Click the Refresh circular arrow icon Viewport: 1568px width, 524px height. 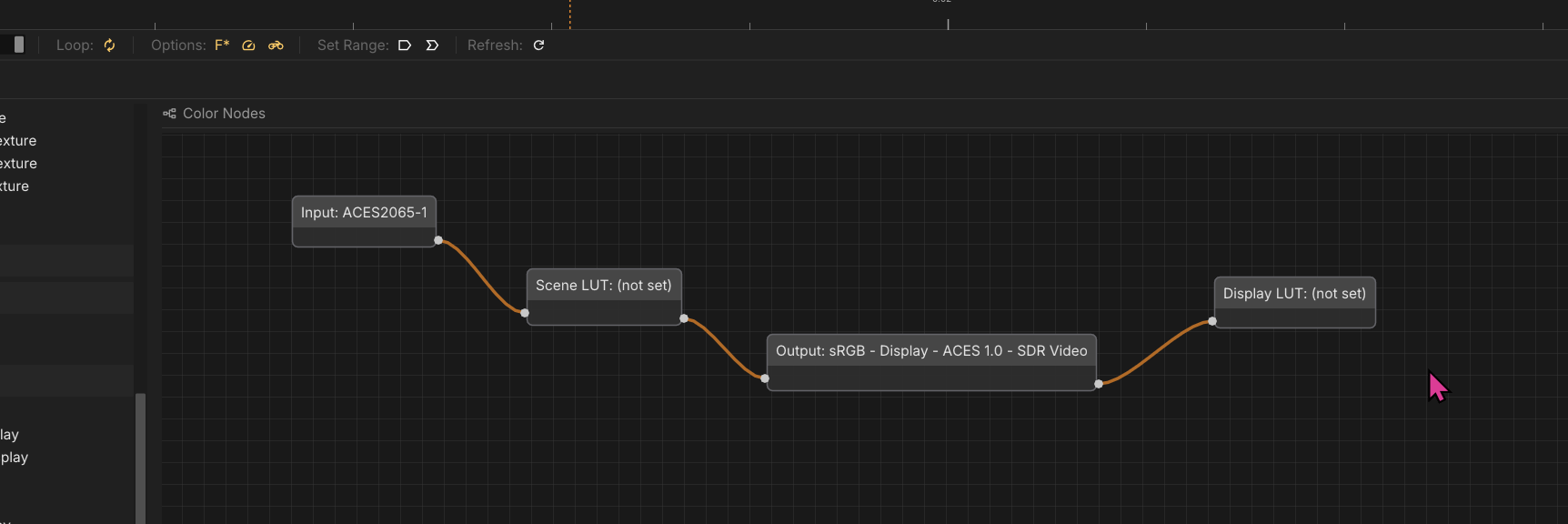538,45
